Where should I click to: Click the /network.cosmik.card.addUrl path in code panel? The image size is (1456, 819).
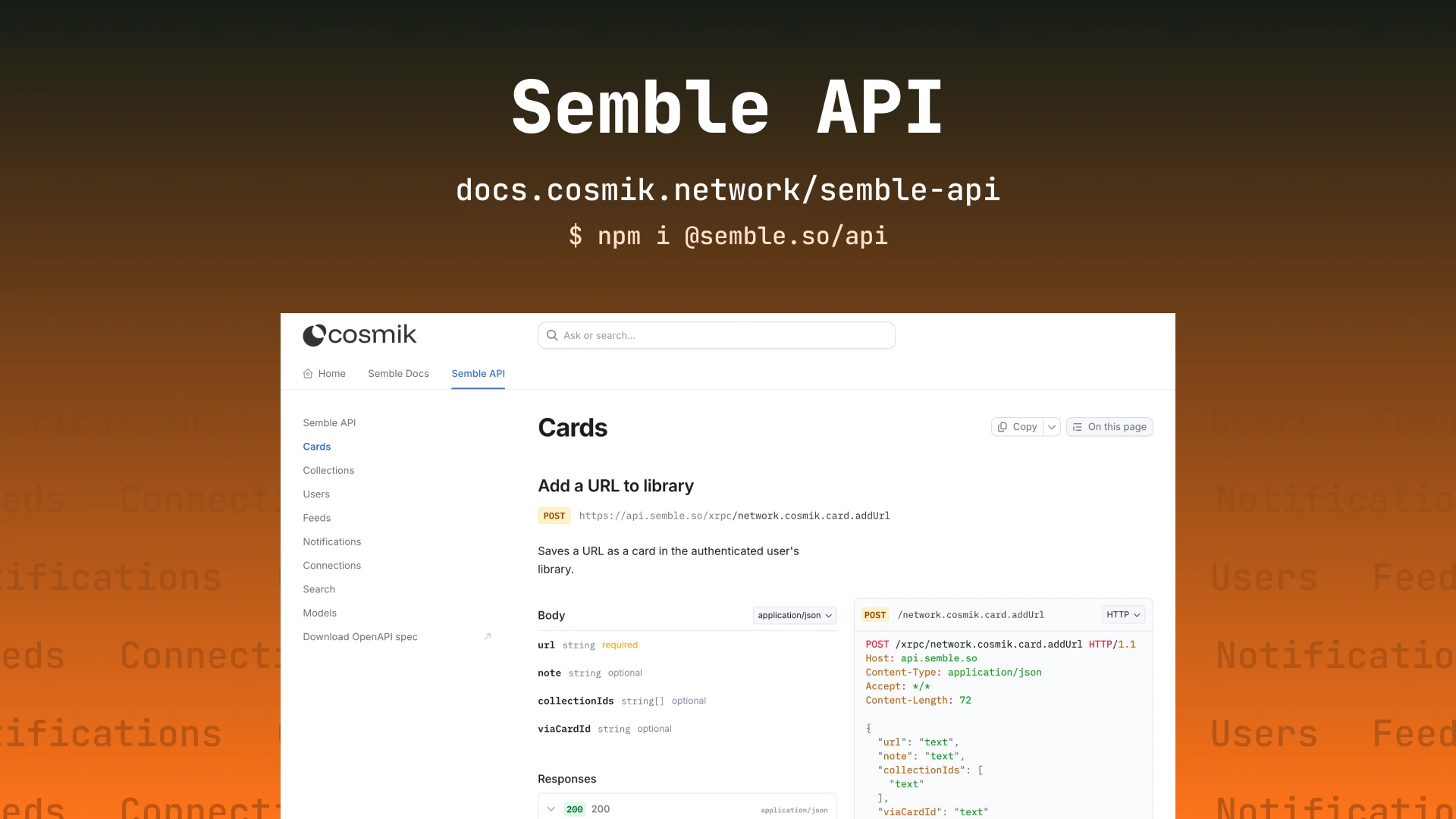[971, 615]
